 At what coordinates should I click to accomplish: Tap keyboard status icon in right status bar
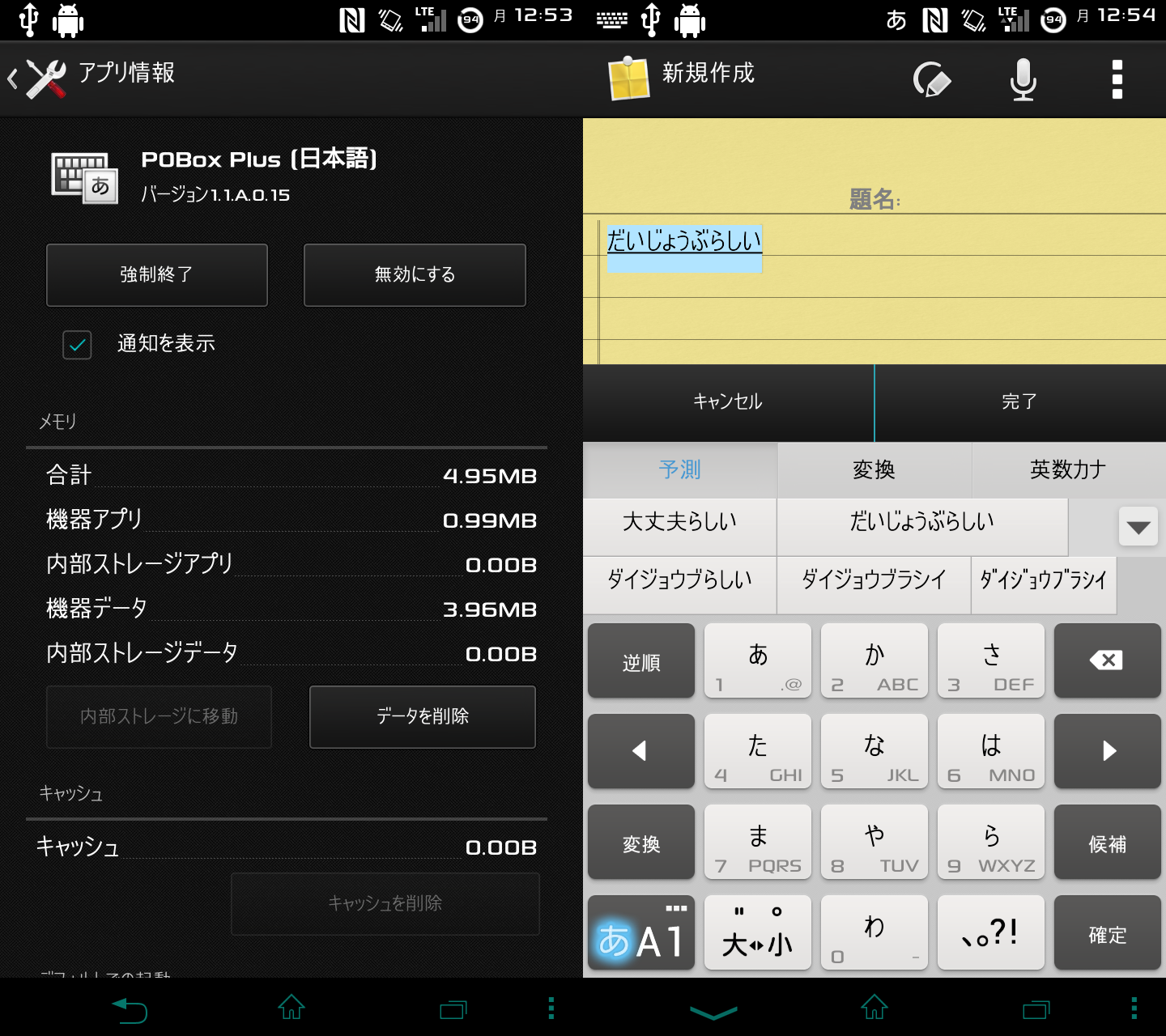pyautogui.click(x=612, y=20)
